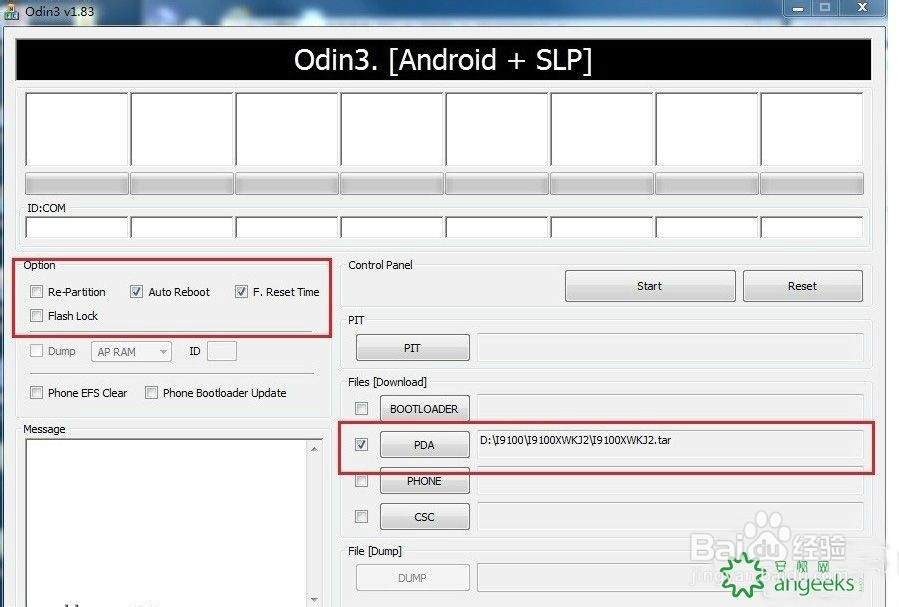Open the AP RAM dropdown

coord(131,351)
